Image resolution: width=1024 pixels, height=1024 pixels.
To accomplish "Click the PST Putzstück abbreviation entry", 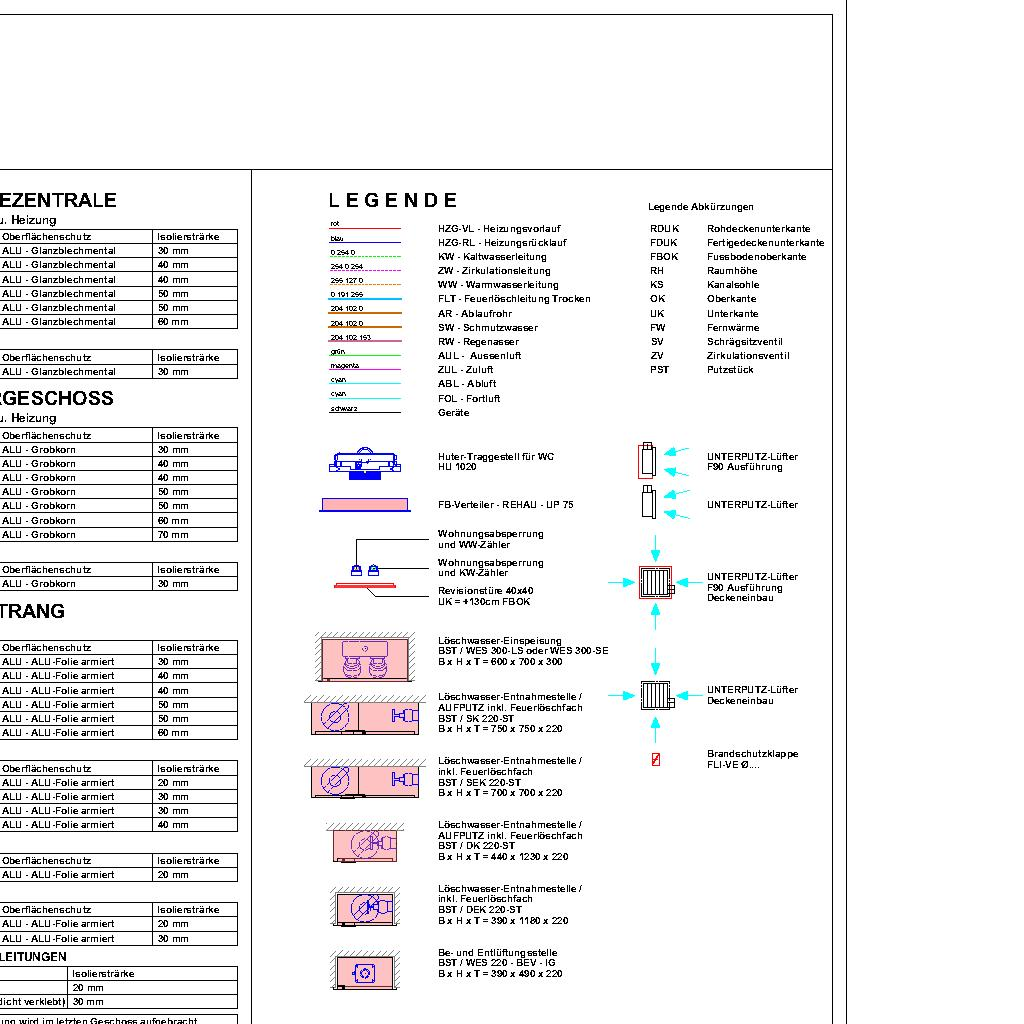I will (702, 370).
